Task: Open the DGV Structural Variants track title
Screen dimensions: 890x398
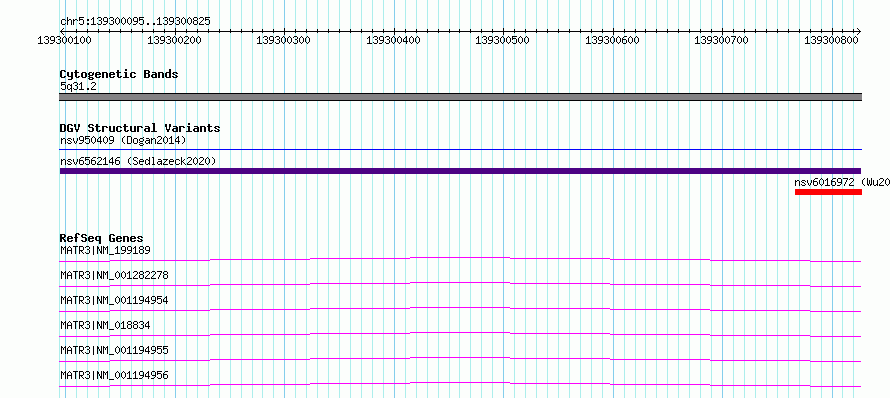Action: [140, 128]
